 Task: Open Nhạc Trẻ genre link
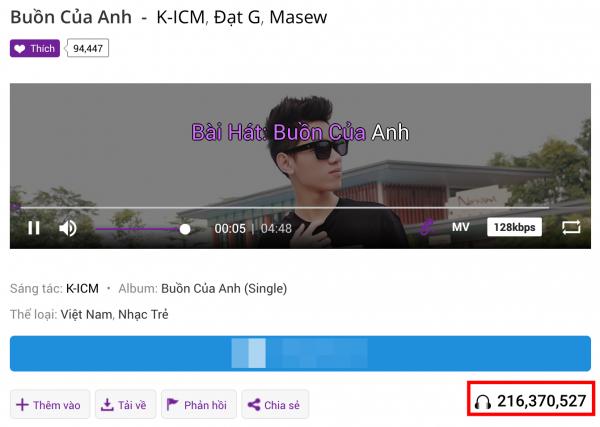pos(143,315)
